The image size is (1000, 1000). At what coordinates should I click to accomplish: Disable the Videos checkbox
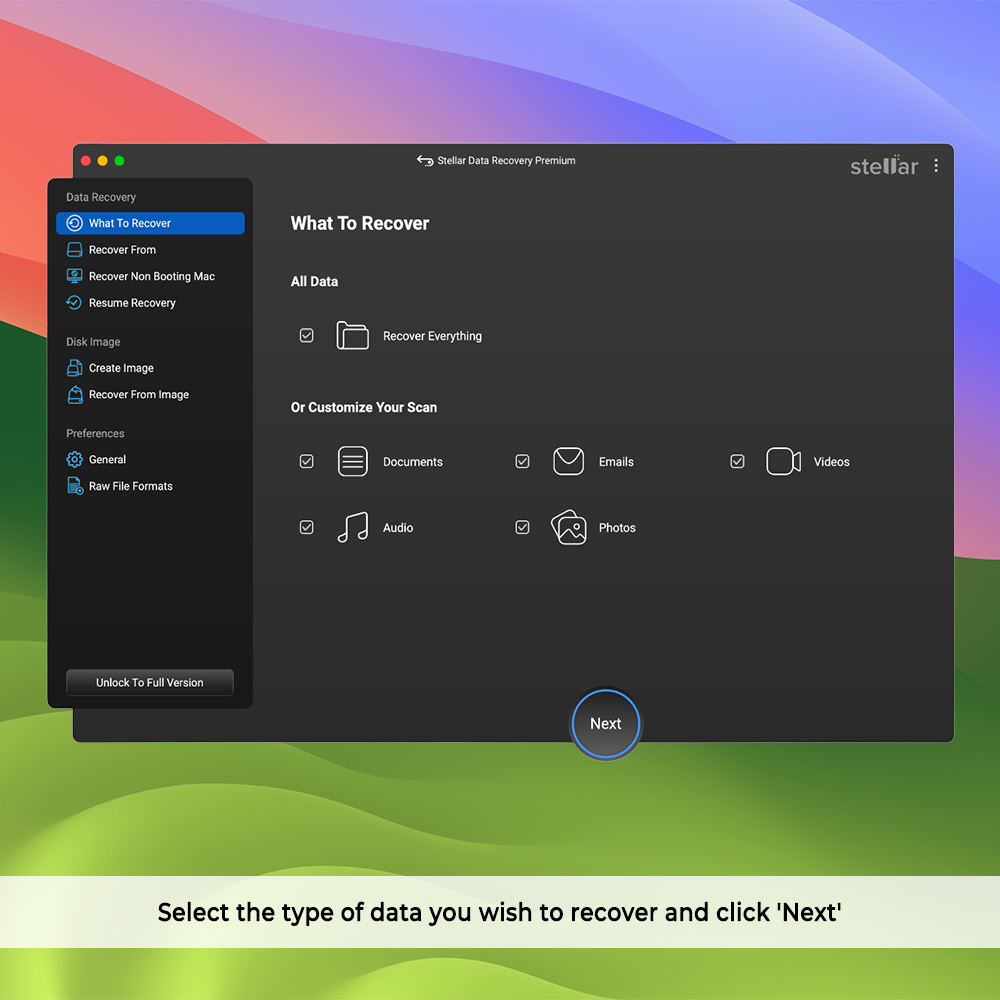point(737,462)
